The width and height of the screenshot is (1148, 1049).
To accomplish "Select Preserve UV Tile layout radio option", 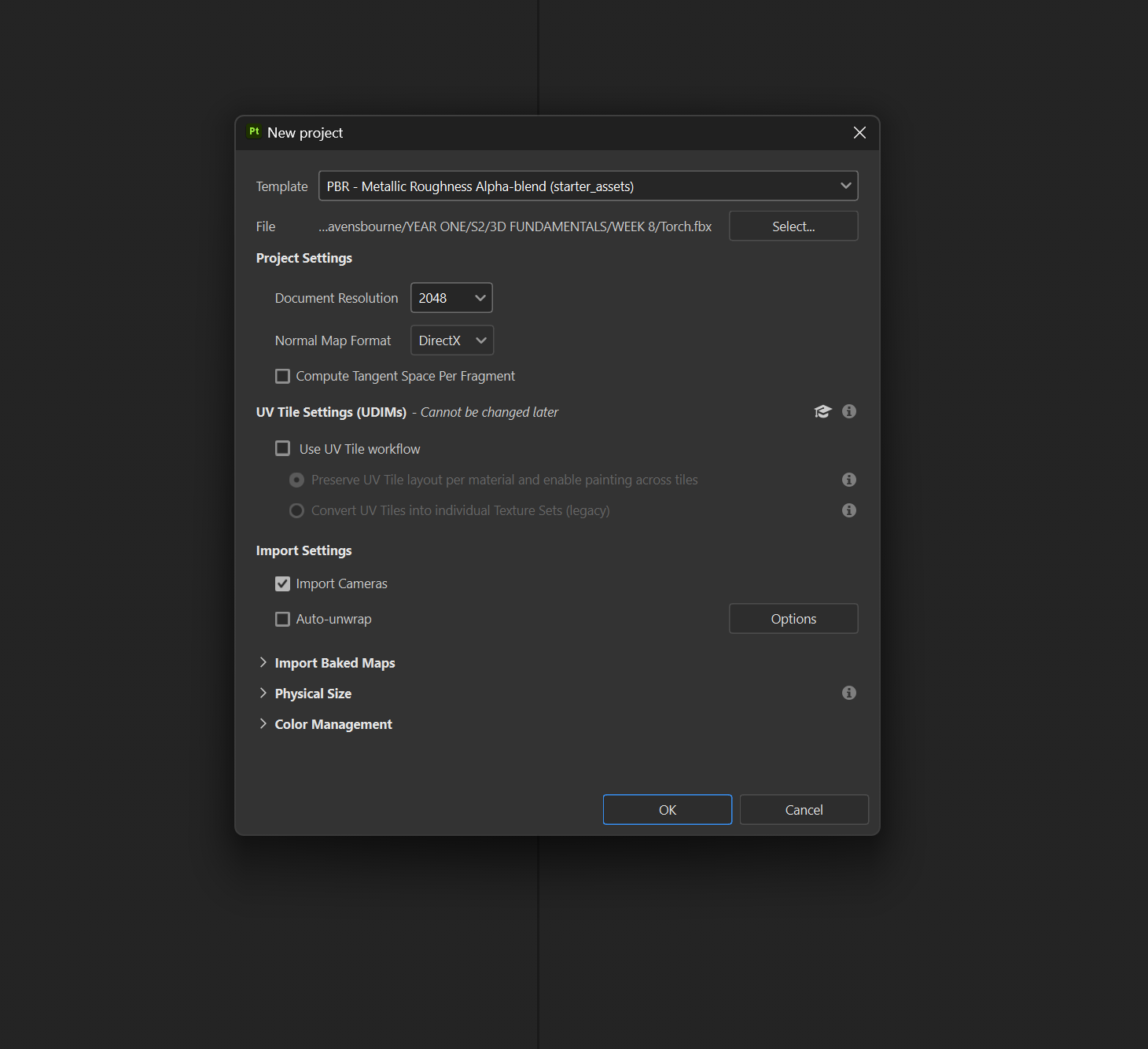I will (296, 480).
